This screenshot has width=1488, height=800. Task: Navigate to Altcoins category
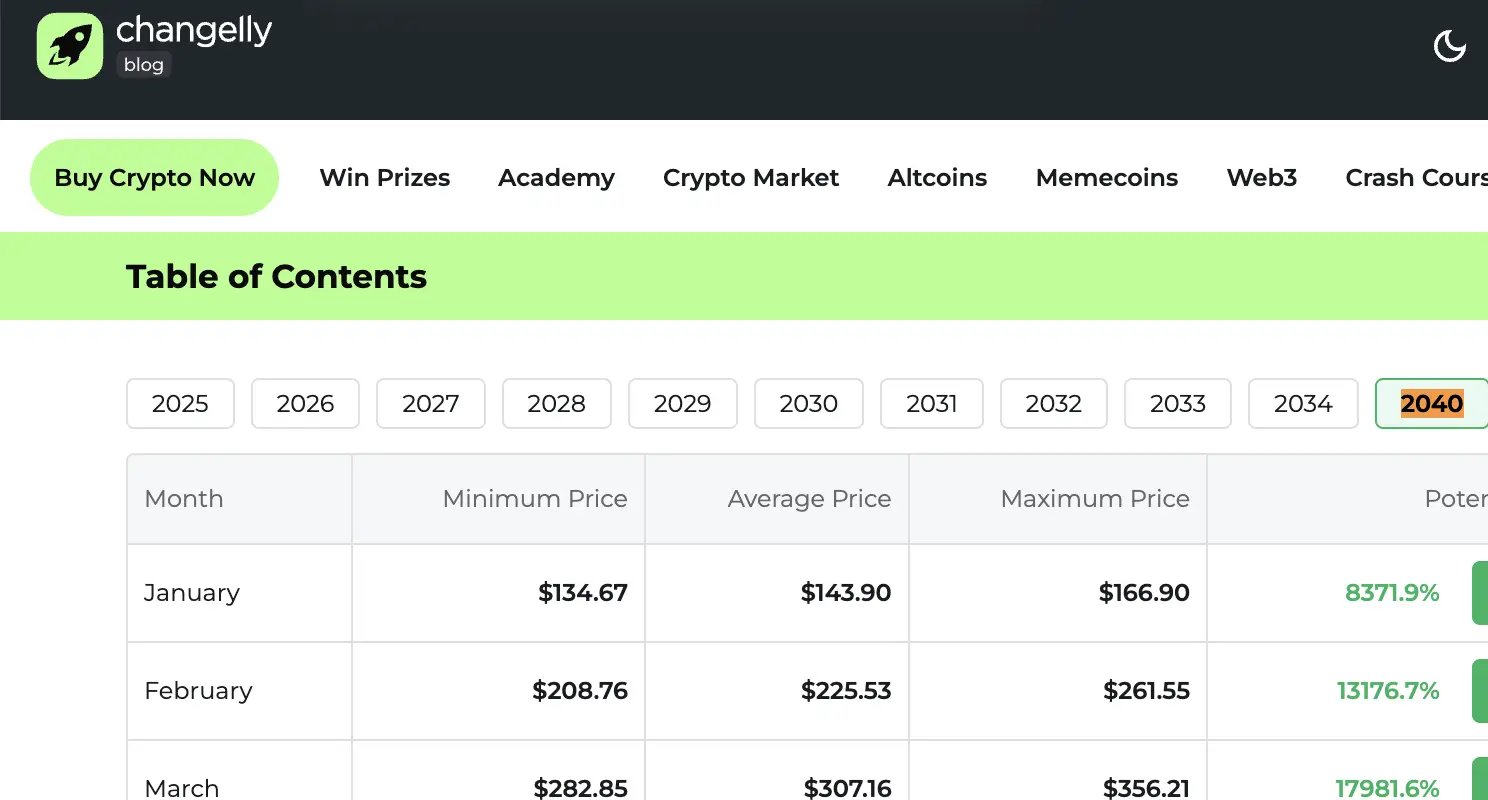tap(937, 178)
